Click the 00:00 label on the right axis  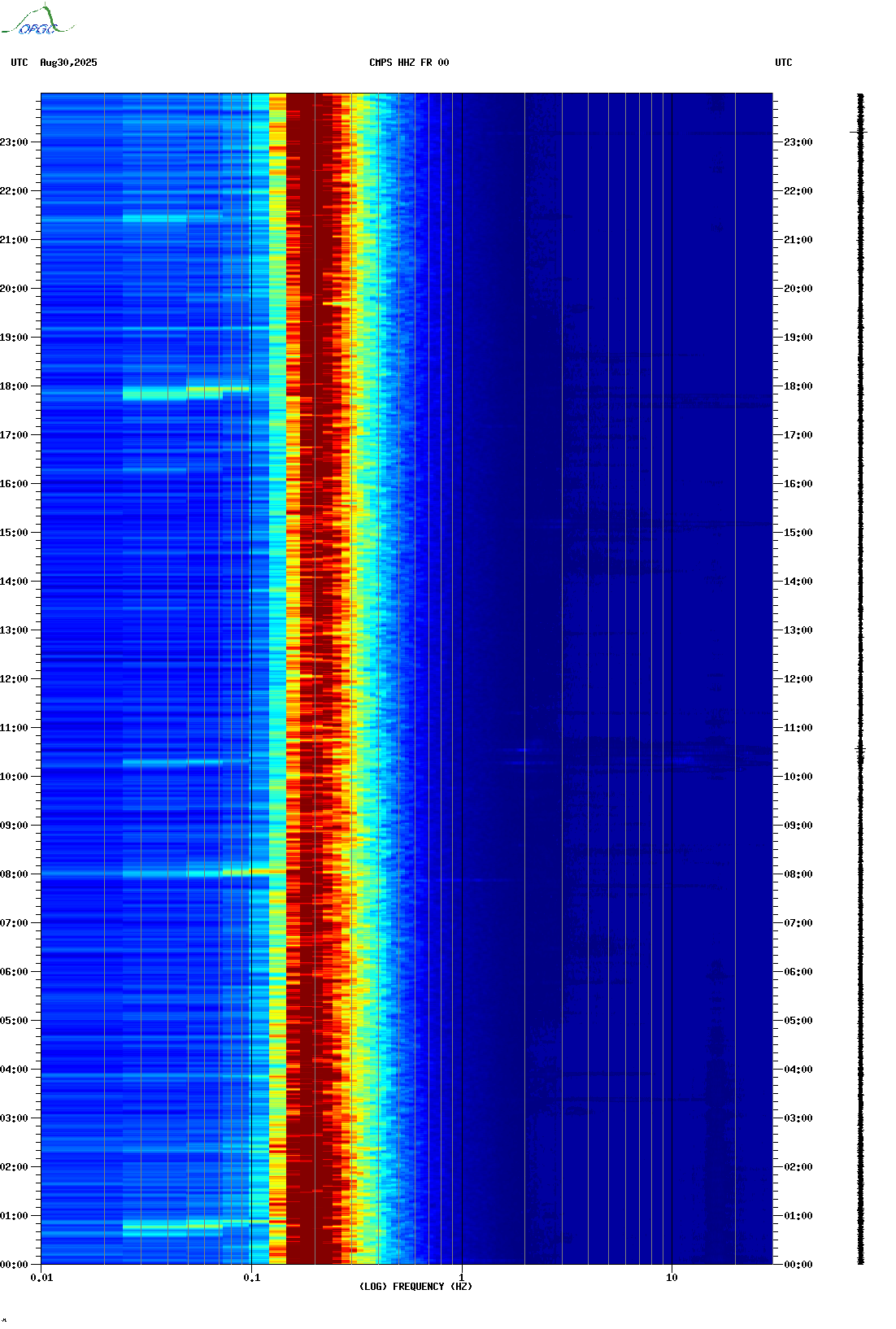click(798, 1265)
